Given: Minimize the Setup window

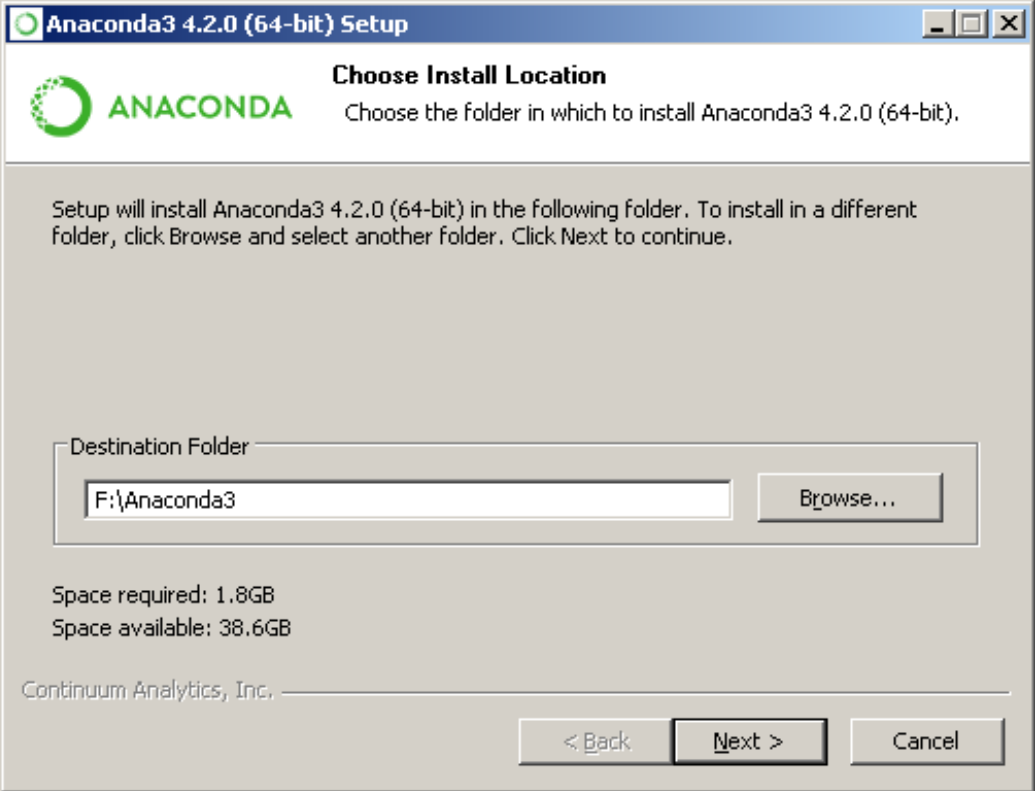Looking at the screenshot, I should pos(937,24).
